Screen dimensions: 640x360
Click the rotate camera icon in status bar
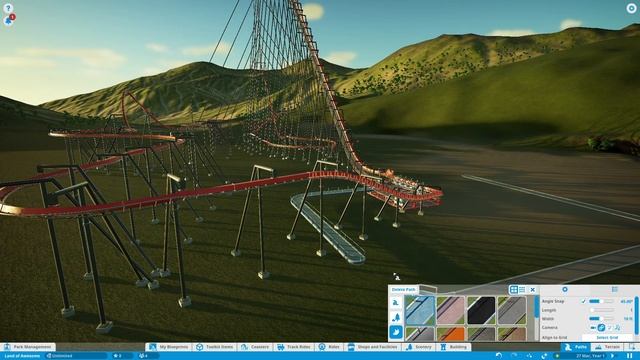[544, 356]
